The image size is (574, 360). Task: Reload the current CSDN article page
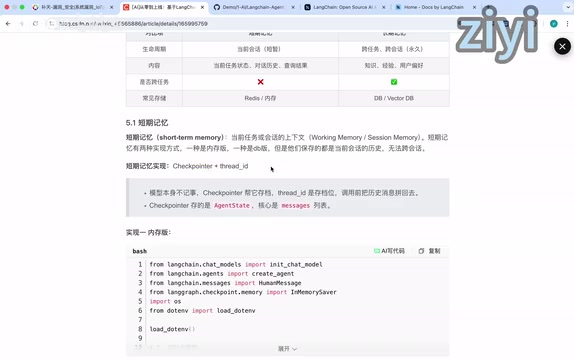(35, 23)
